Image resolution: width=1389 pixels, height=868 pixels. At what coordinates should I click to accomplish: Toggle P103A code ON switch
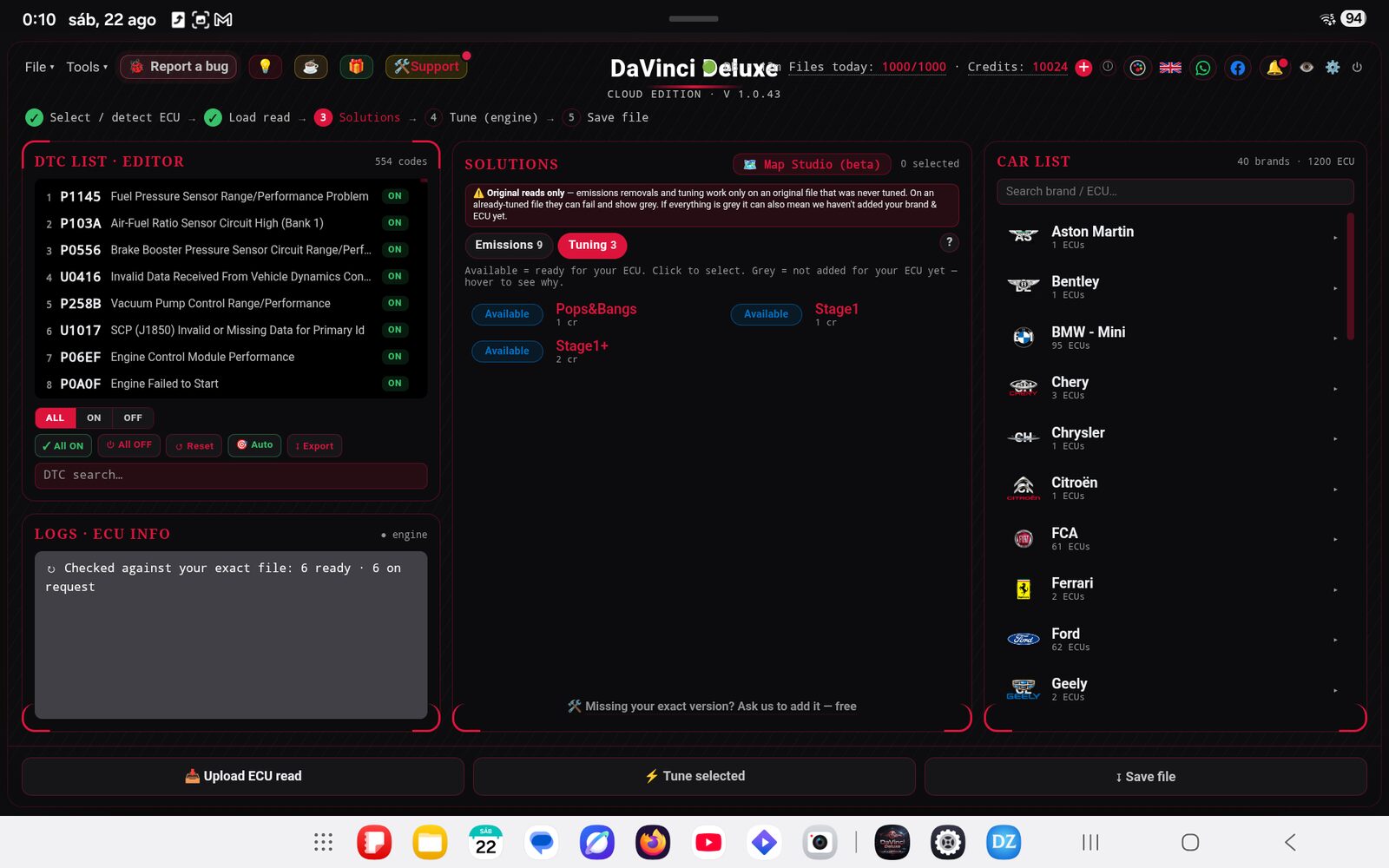pos(395,223)
